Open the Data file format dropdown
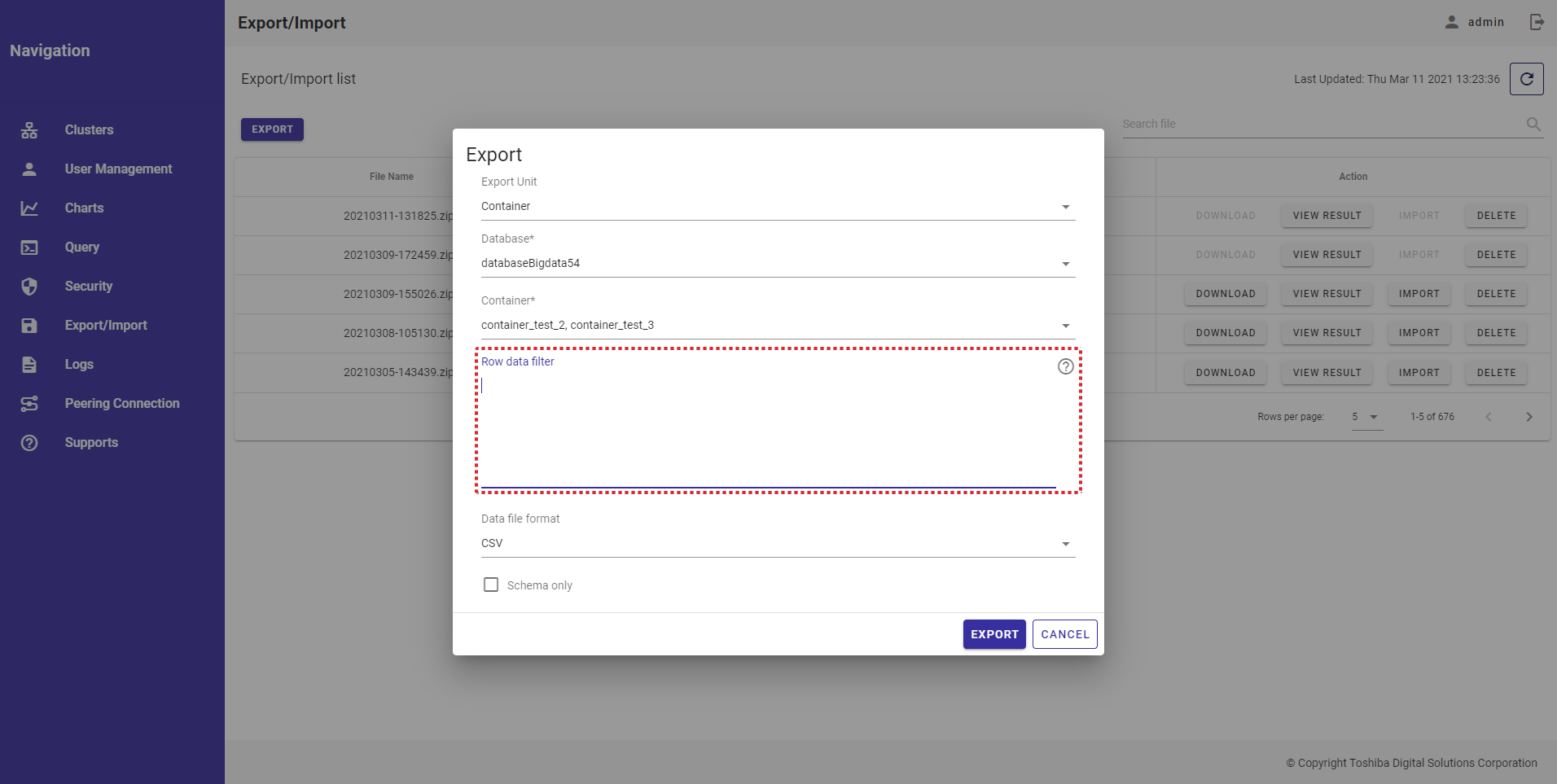This screenshot has height=784, width=1557. coord(778,544)
